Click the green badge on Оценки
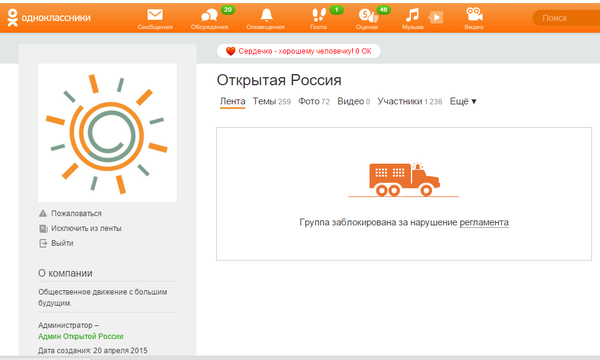The image size is (600, 360). point(383,10)
